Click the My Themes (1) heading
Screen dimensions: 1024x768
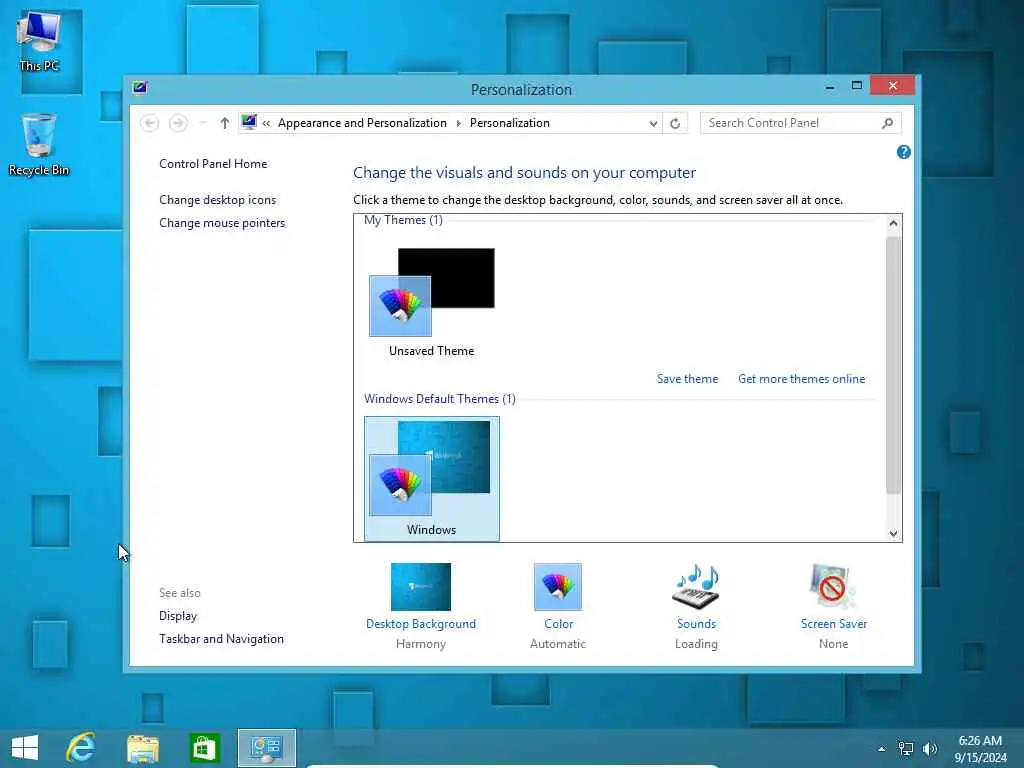pyautogui.click(x=403, y=220)
